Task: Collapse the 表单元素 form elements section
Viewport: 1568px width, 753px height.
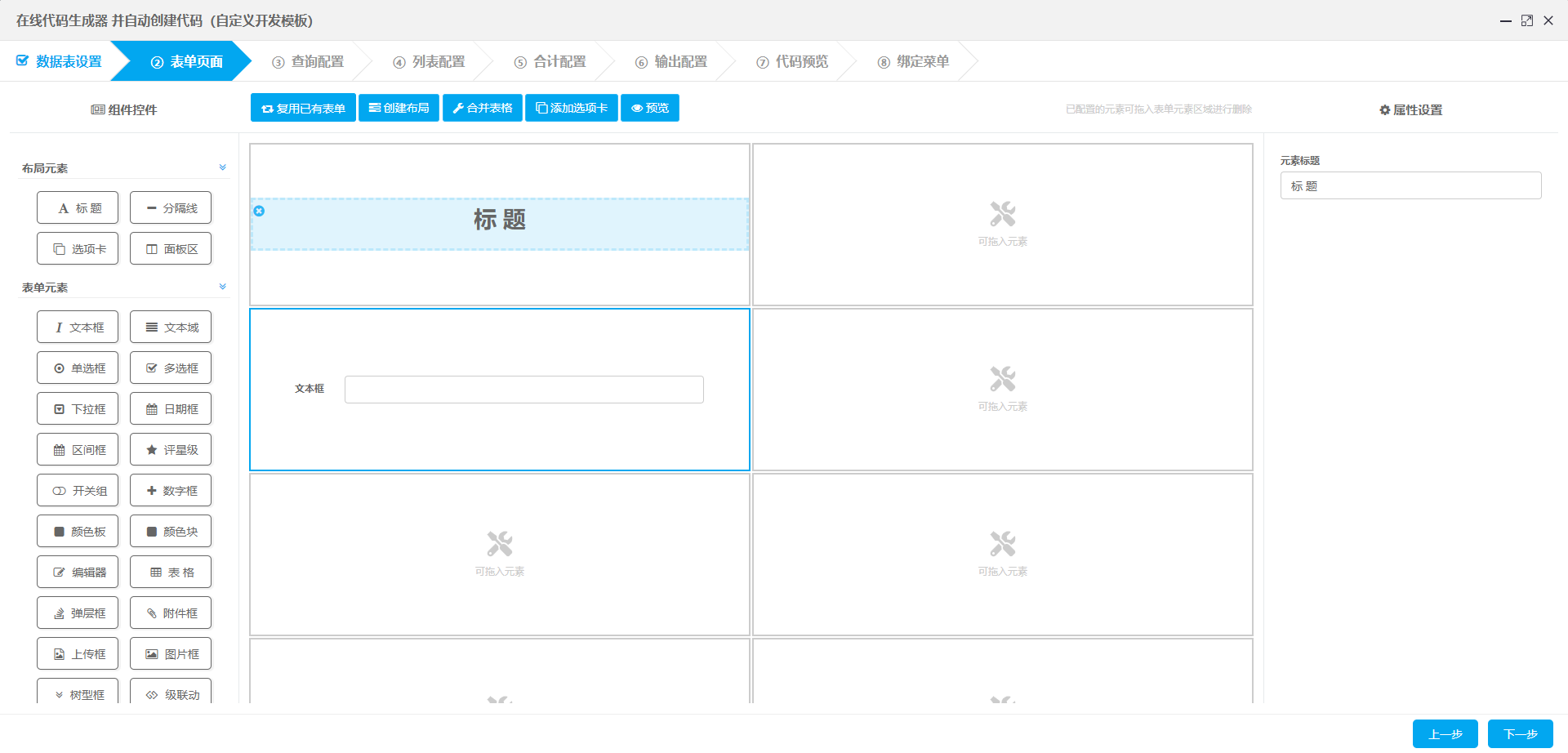Action: [221, 287]
